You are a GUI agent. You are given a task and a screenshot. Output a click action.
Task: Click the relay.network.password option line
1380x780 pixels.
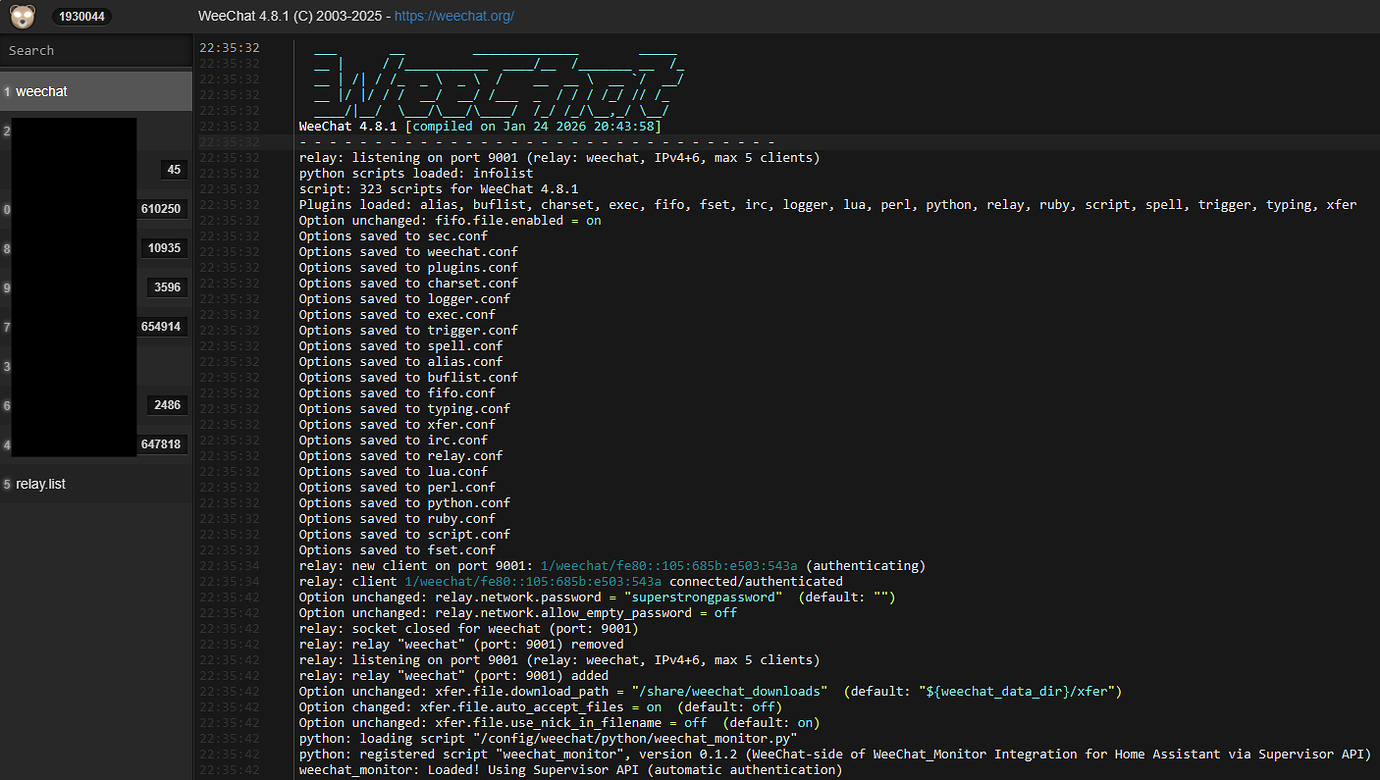pos(597,597)
